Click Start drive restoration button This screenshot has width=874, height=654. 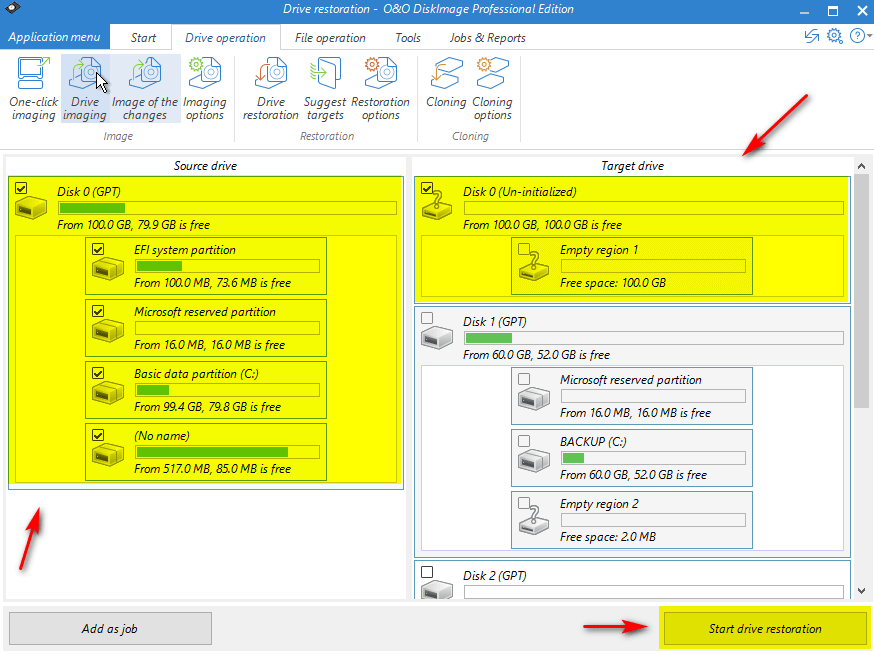pyautogui.click(x=765, y=629)
